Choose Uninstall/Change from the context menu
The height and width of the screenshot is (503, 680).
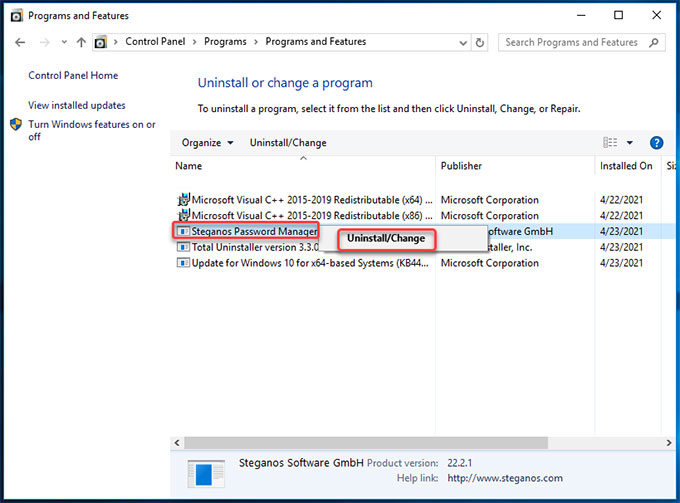click(386, 238)
